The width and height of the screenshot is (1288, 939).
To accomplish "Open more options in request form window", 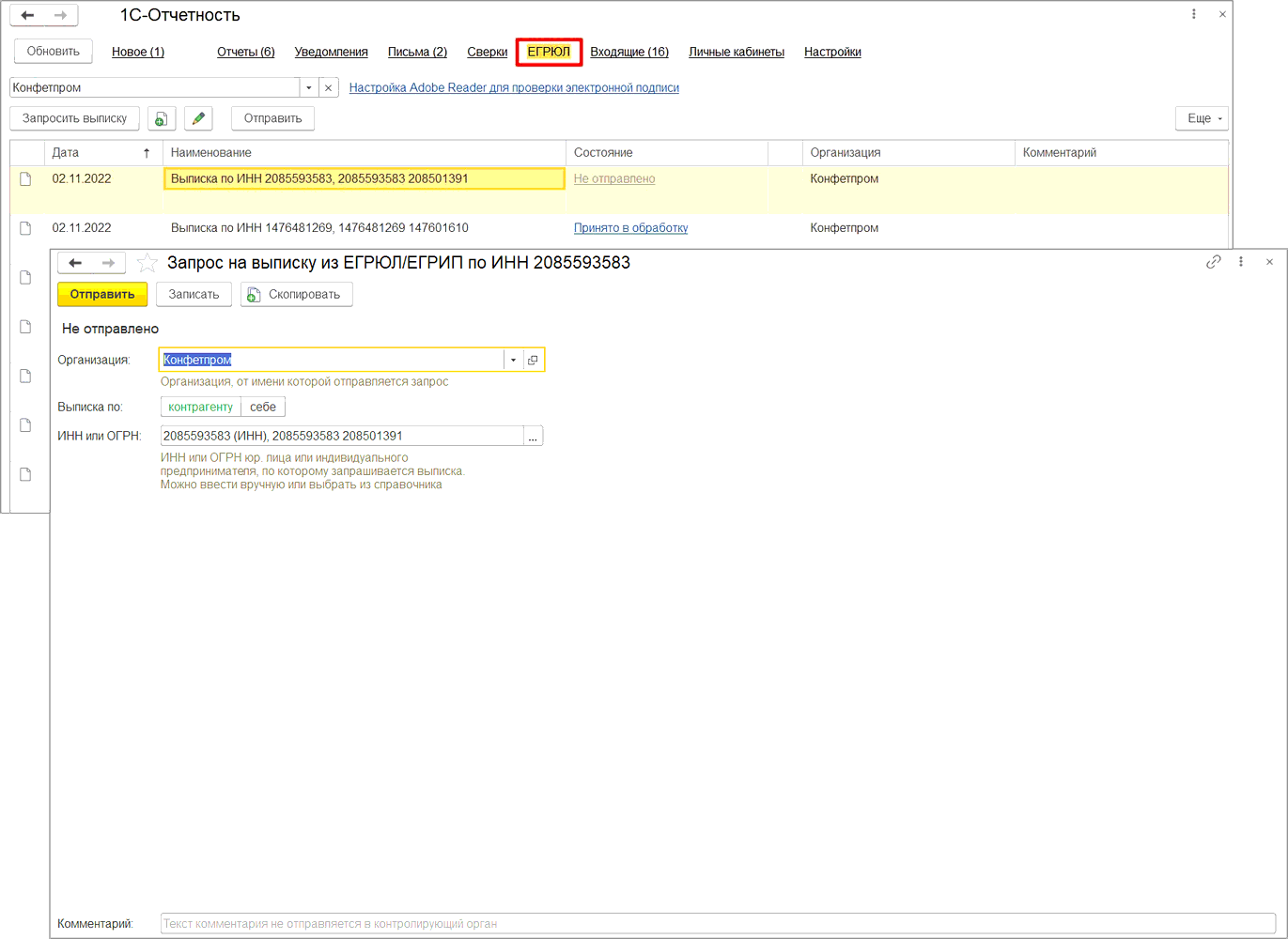I will pyautogui.click(x=1241, y=262).
